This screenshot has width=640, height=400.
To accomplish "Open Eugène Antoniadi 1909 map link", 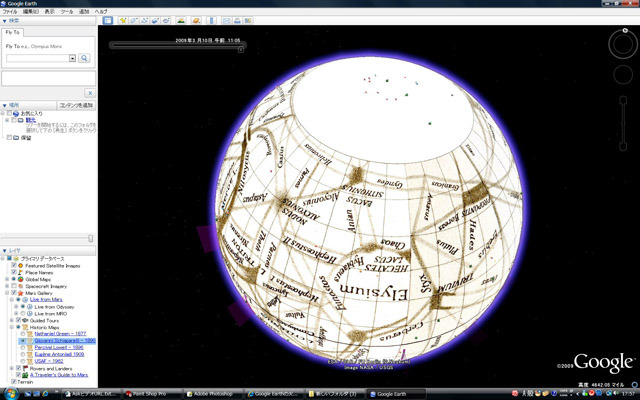I will click(59, 354).
